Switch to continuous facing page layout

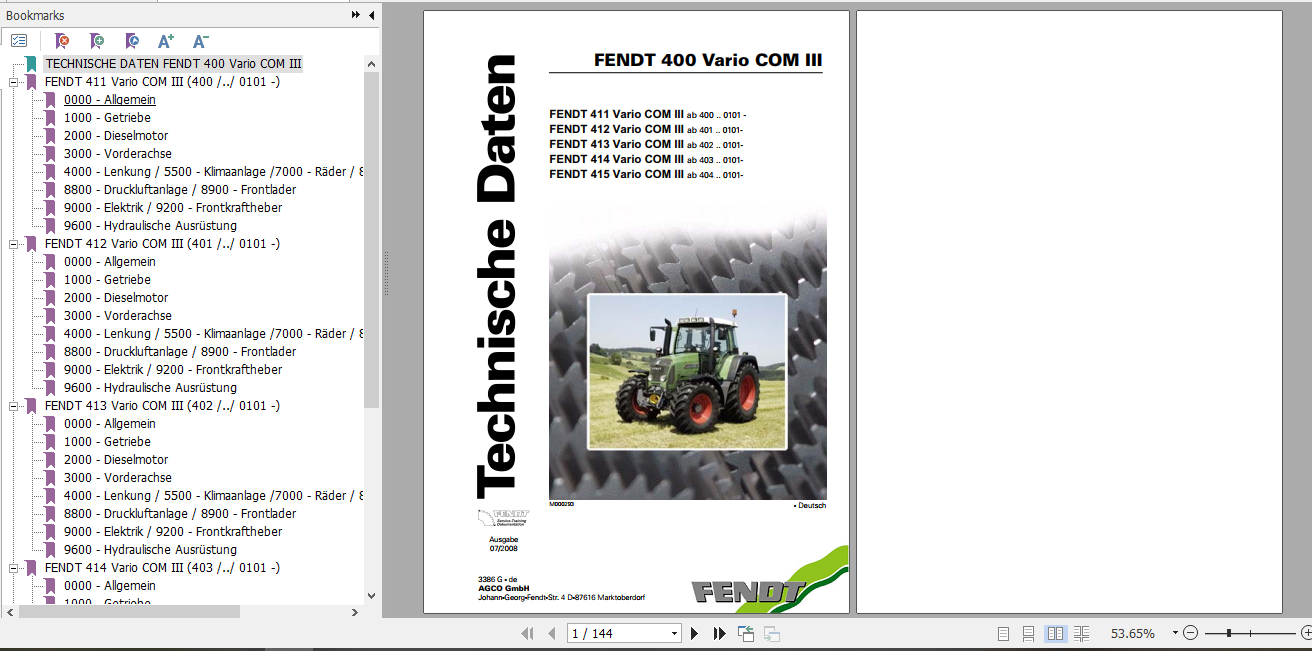click(x=1081, y=633)
